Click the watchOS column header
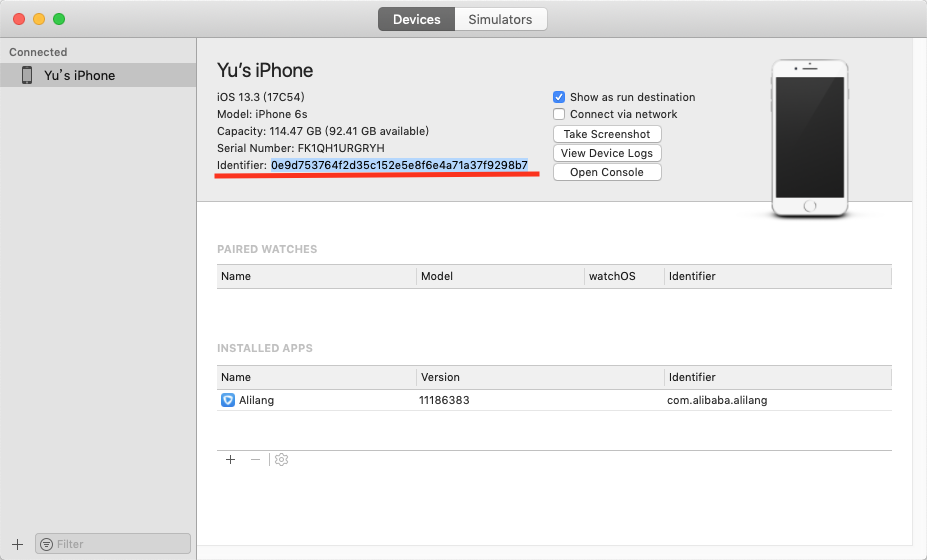Screen dimensions: 927x560 624,276
